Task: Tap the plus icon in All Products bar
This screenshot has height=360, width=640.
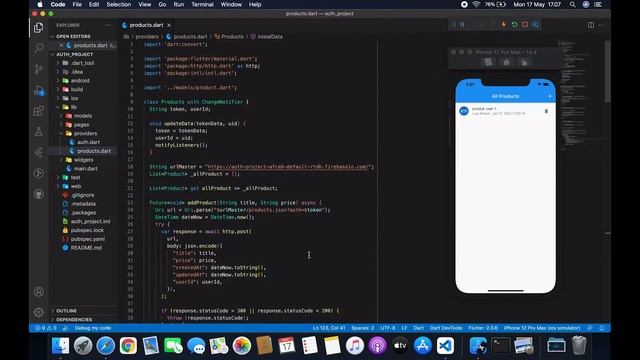Action: tap(550, 96)
